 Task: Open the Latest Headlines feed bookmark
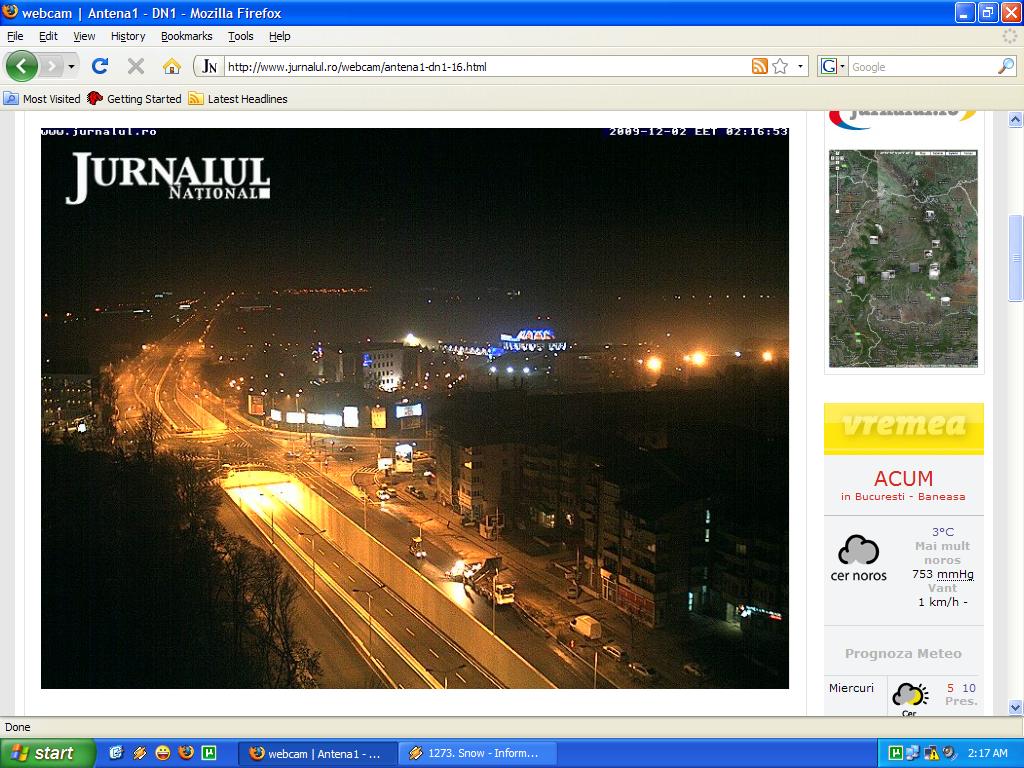coord(238,99)
